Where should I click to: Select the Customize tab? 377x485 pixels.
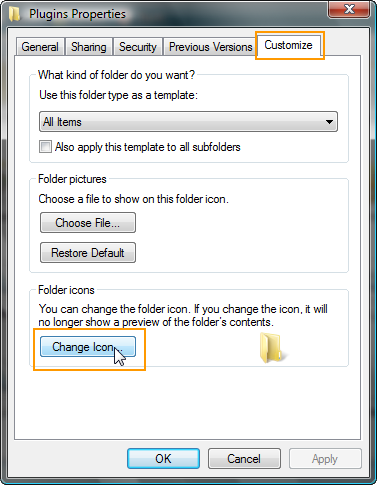click(x=288, y=45)
